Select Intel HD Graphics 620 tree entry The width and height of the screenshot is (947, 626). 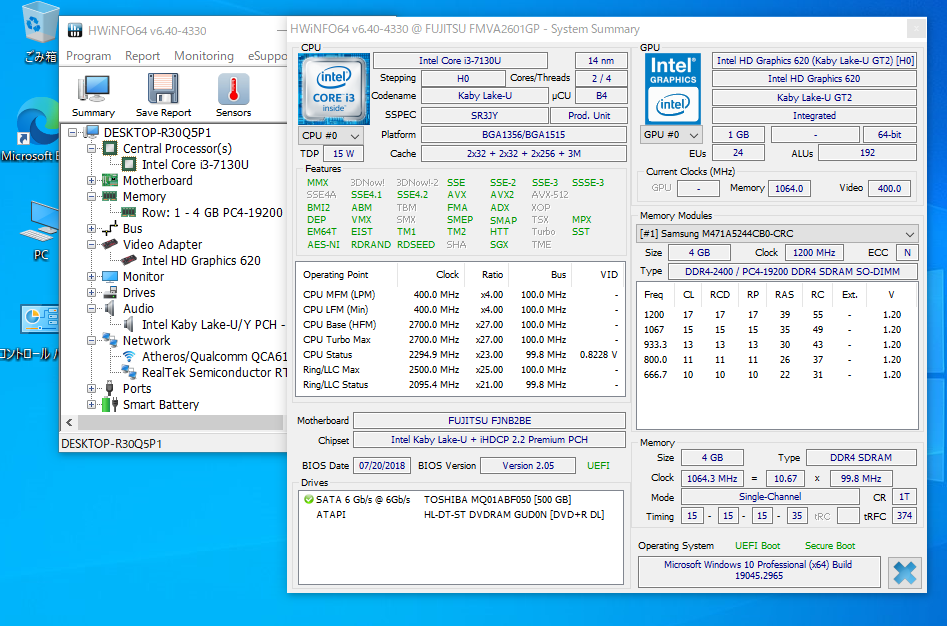[200, 261]
